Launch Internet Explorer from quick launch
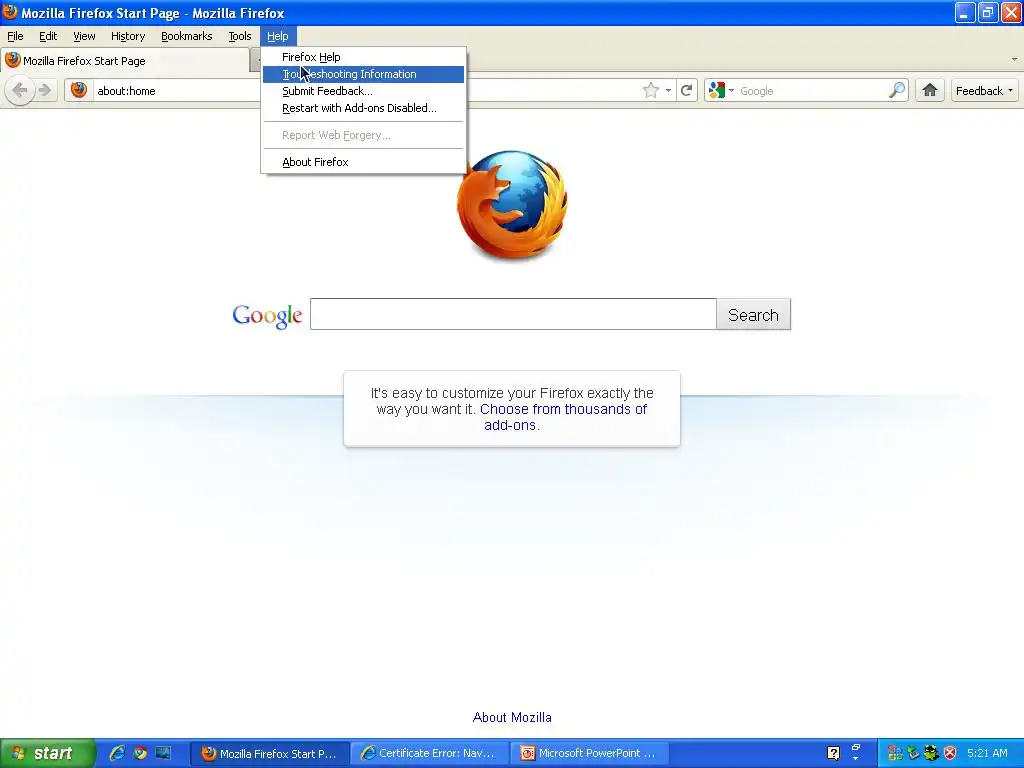Screen dimensions: 1024x768 pyautogui.click(x=117, y=753)
